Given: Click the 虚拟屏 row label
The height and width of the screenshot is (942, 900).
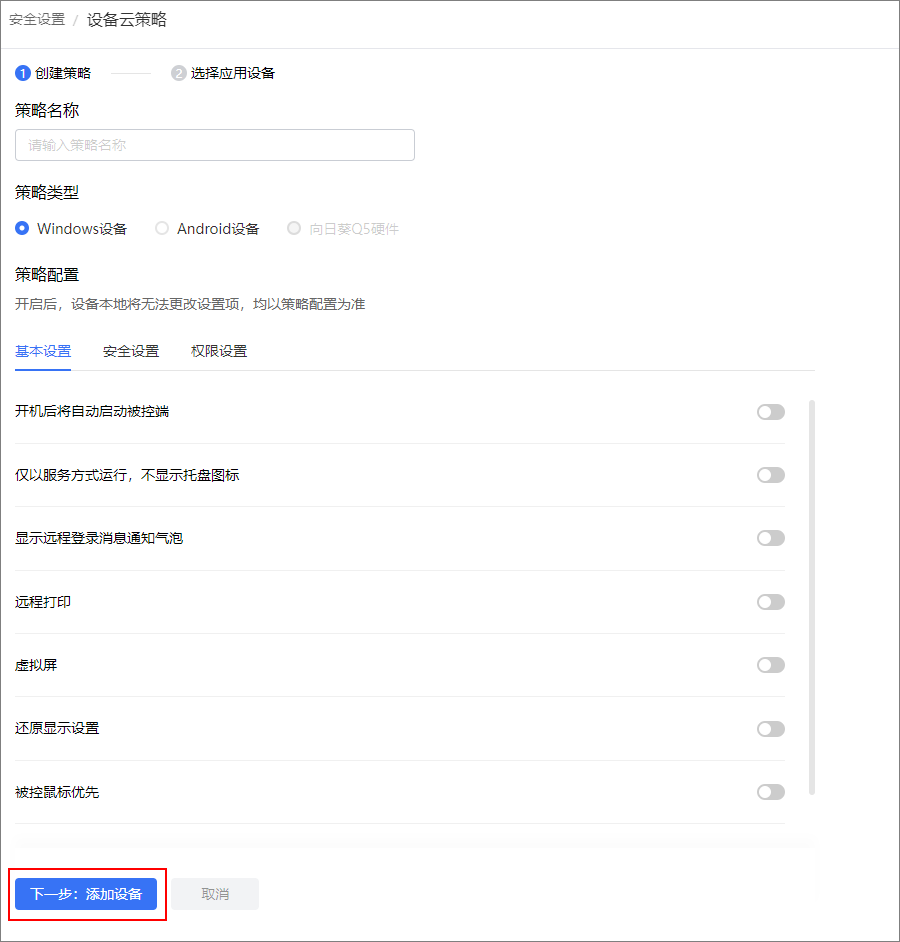Looking at the screenshot, I should tap(36, 665).
